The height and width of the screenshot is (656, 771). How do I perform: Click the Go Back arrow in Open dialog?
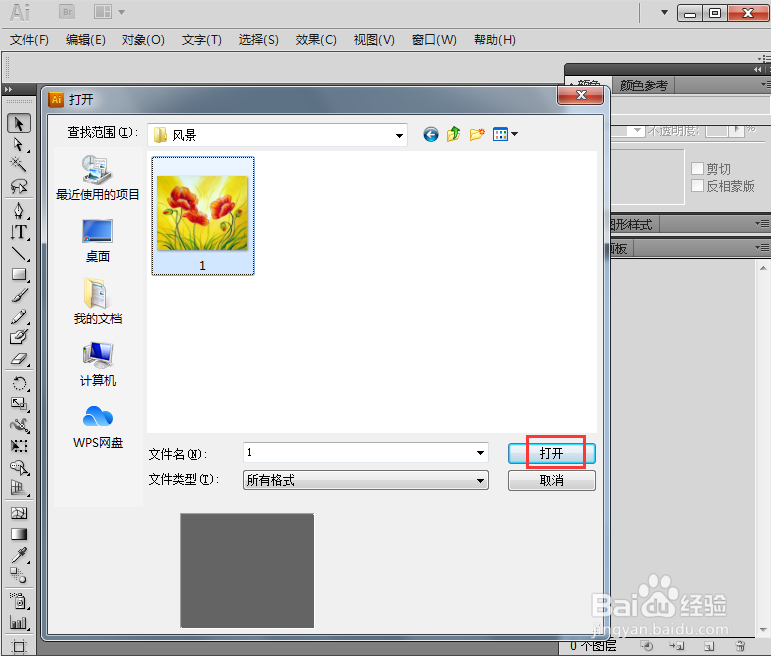(431, 134)
